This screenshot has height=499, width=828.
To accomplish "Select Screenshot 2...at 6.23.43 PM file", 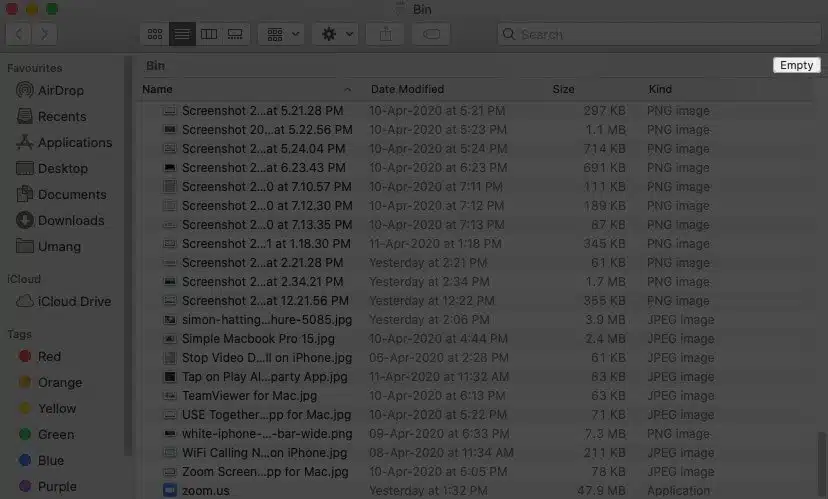I will [264, 168].
